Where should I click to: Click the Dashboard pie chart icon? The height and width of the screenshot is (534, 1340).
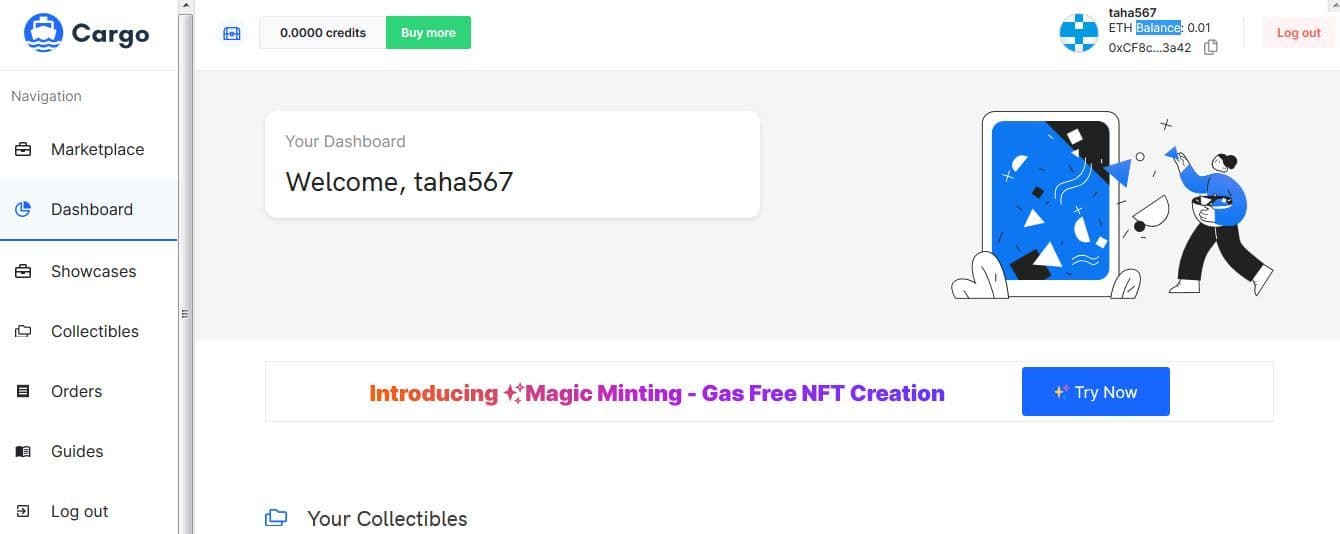(x=23, y=210)
